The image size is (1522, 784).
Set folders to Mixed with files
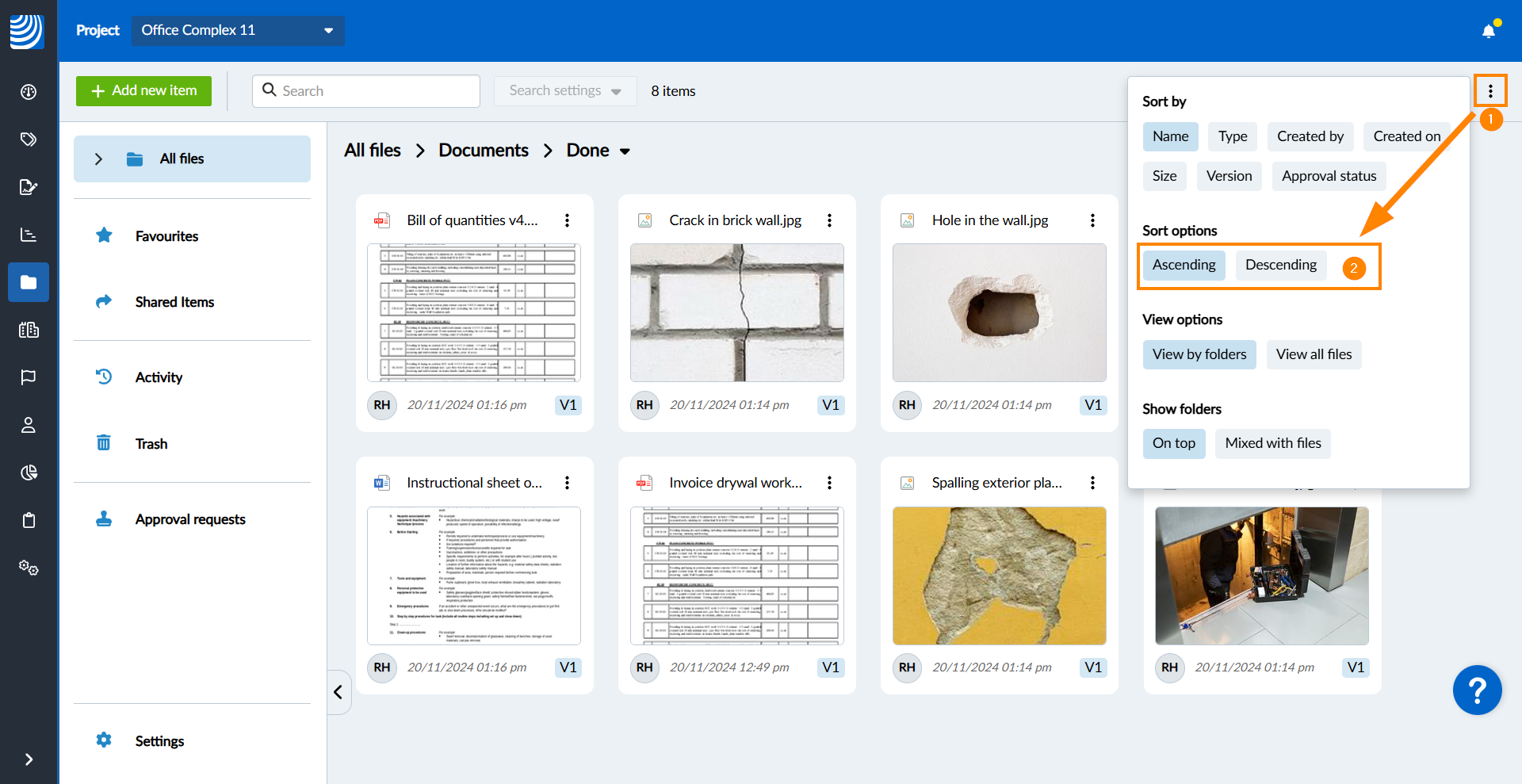[x=1272, y=443]
